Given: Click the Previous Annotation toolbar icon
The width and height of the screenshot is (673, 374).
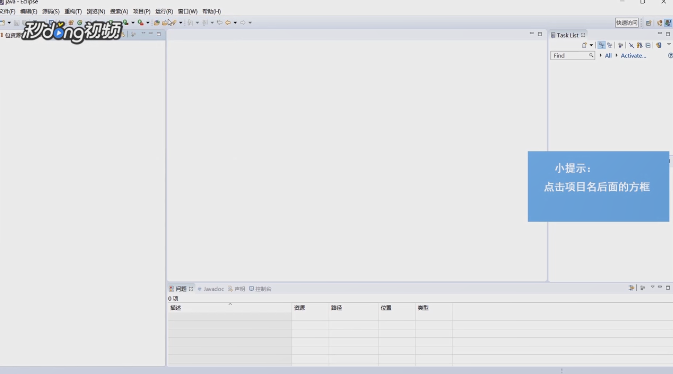Looking at the screenshot, I should (x=205, y=23).
